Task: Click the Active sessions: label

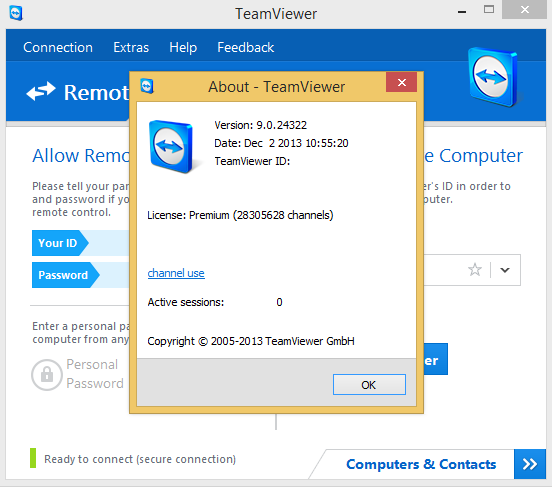Action: tap(186, 302)
